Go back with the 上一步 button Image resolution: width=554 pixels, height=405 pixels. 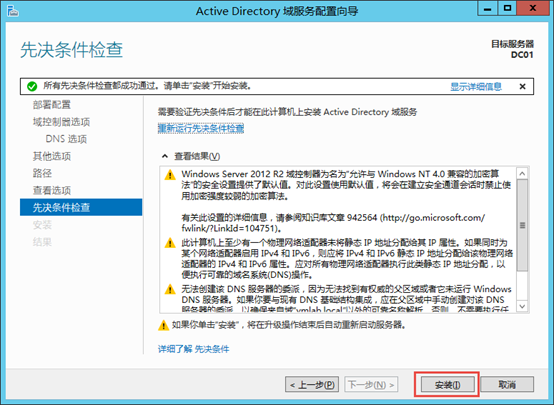pyautogui.click(x=312, y=385)
